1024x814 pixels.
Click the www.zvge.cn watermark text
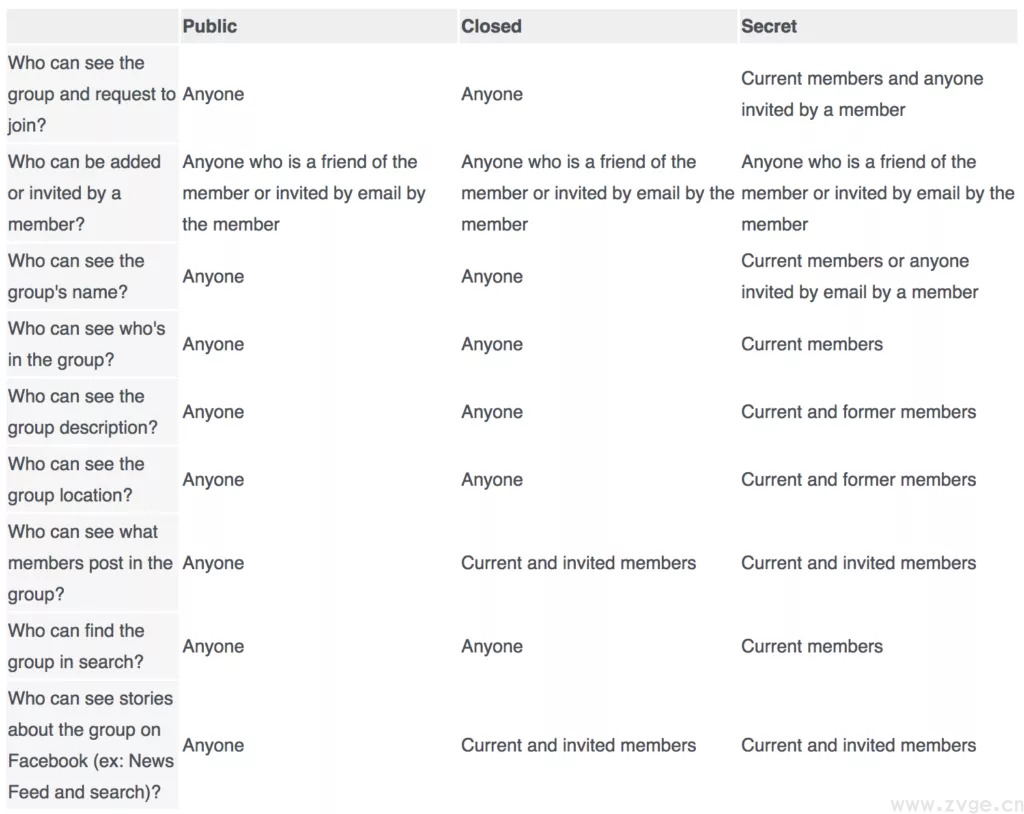[x=955, y=803]
